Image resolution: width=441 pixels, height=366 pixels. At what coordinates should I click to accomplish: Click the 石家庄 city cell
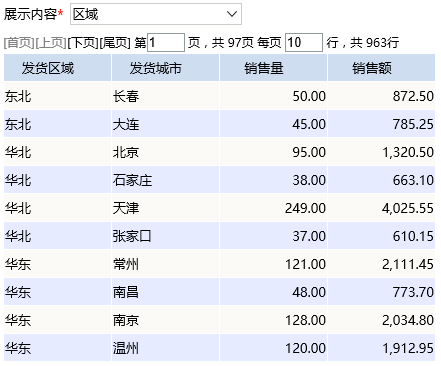click(x=165, y=180)
